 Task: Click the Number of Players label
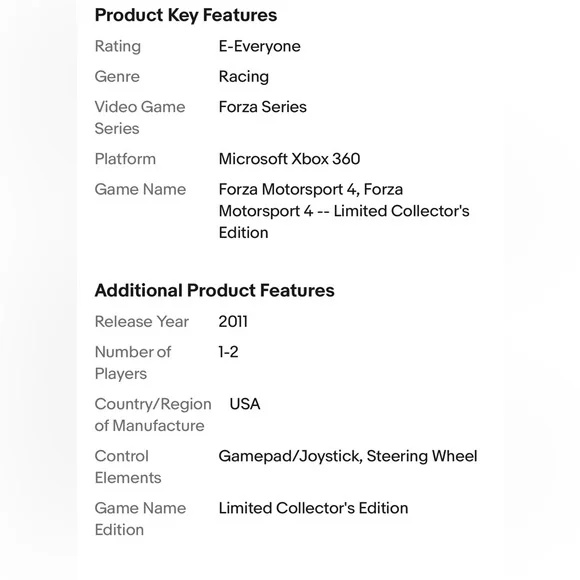[133, 362]
